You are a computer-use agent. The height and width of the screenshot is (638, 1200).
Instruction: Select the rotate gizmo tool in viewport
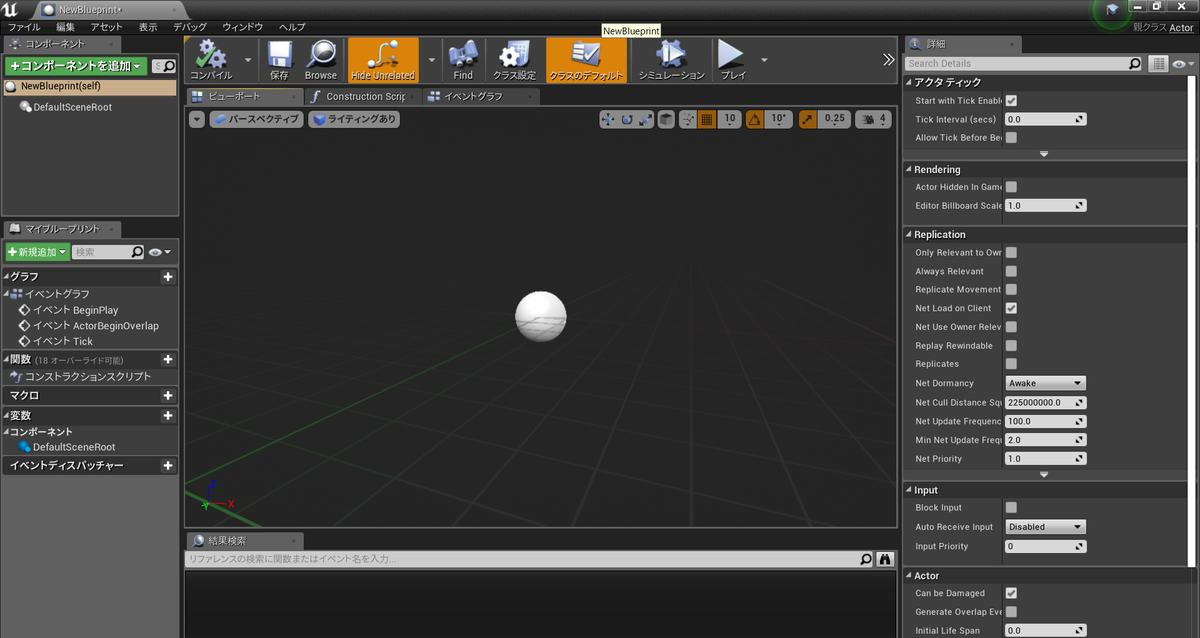tap(627, 119)
